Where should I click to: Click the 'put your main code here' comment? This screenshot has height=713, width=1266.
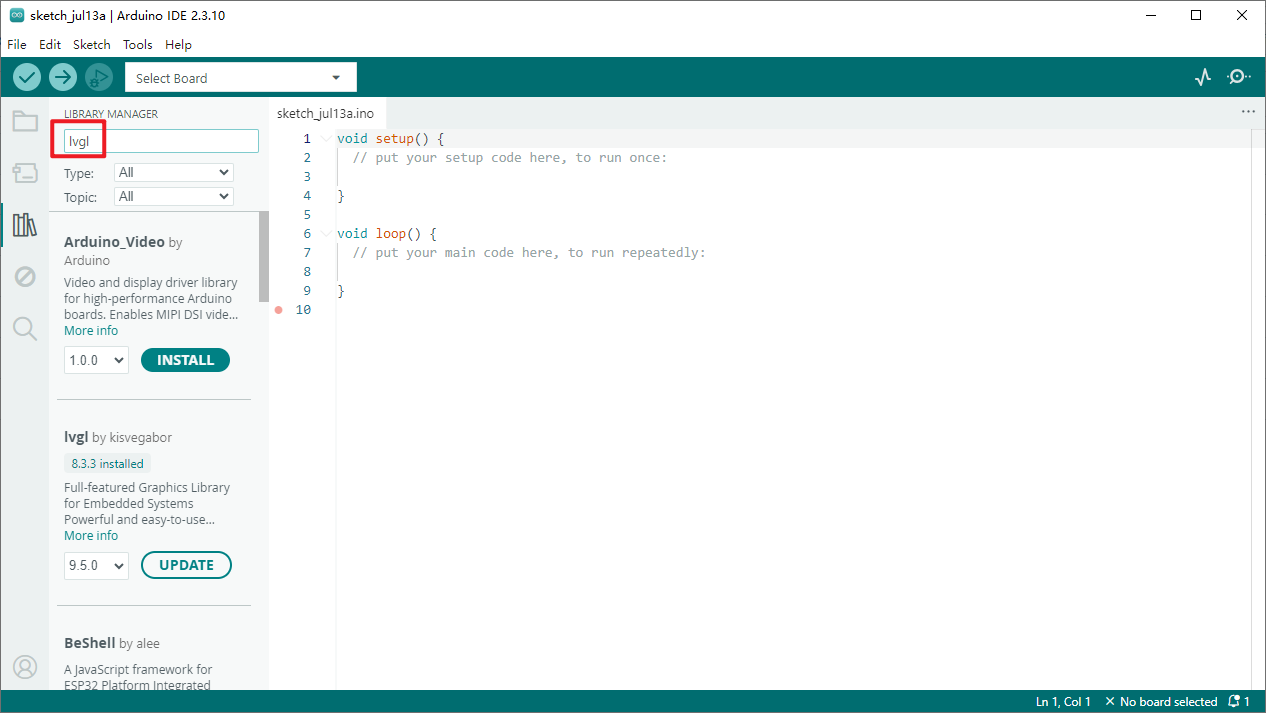(x=529, y=253)
